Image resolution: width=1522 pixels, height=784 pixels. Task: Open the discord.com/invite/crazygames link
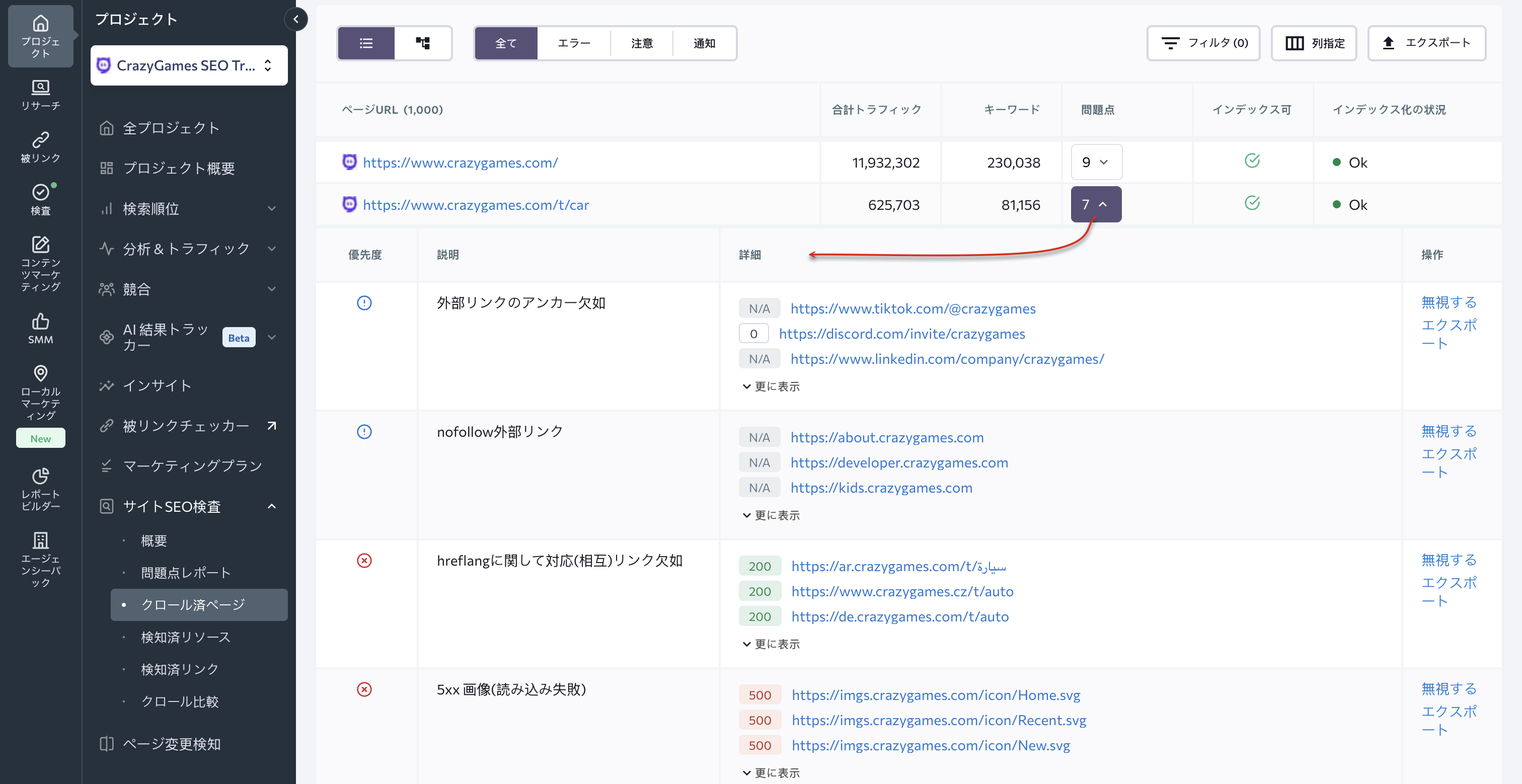click(901, 334)
